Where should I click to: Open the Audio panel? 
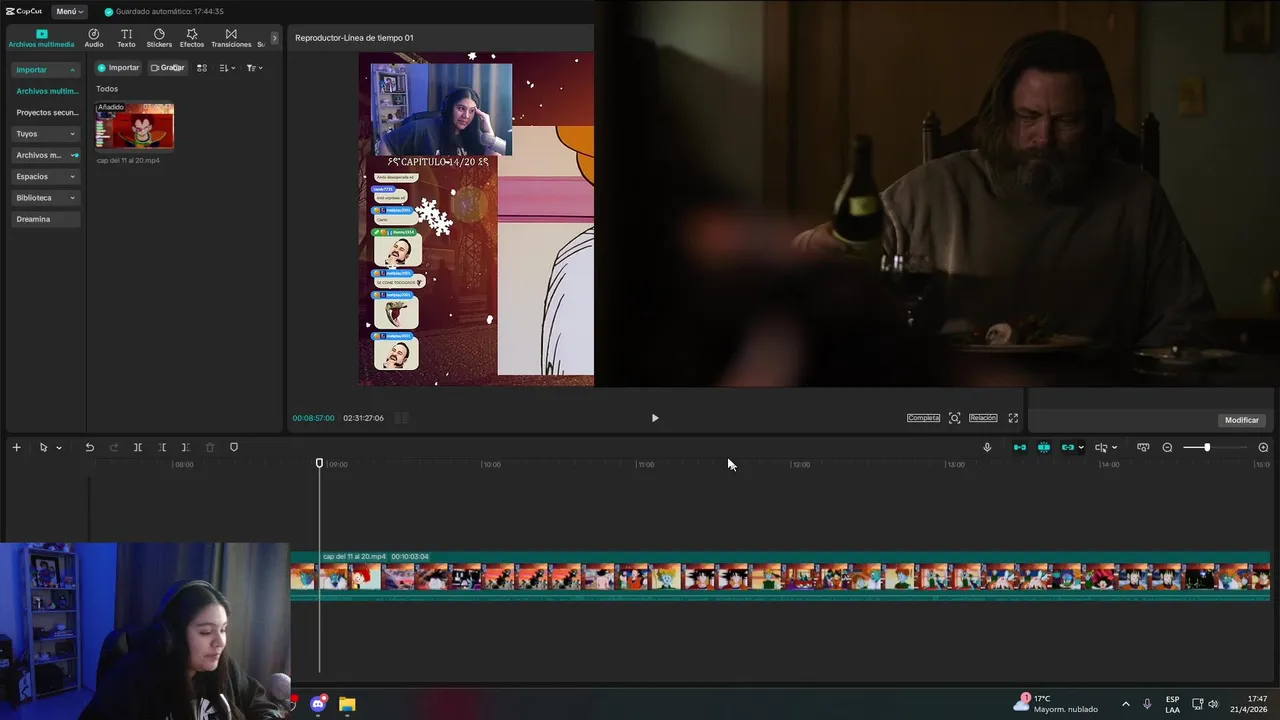tap(94, 38)
